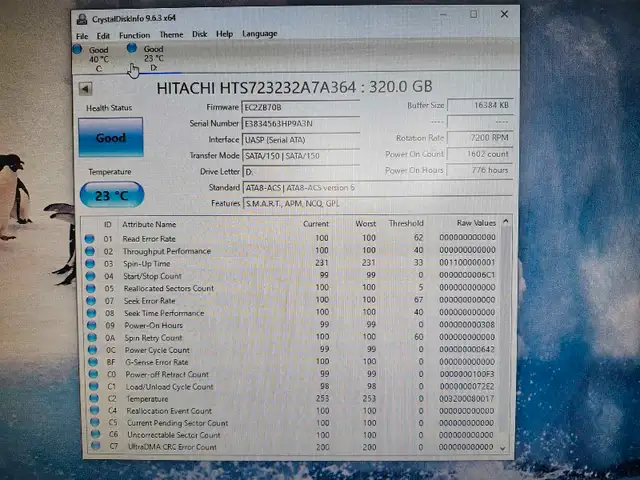Open the Help menu
This screenshot has height=480, width=640.
click(224, 34)
